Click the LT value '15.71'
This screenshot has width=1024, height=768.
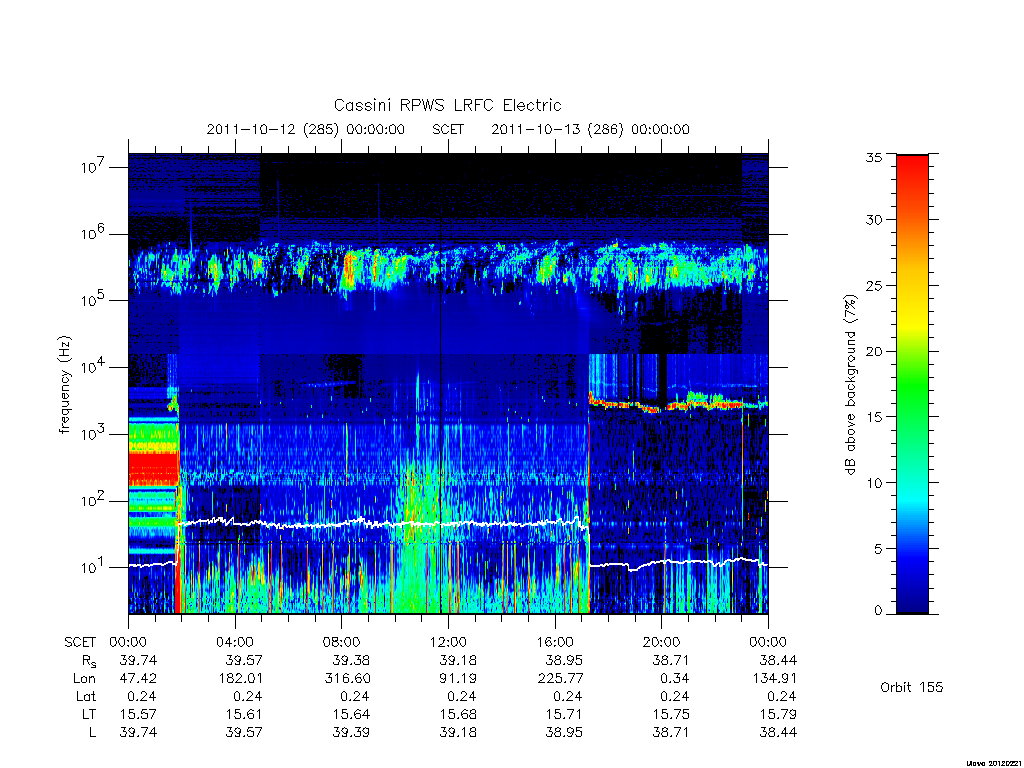coord(564,714)
